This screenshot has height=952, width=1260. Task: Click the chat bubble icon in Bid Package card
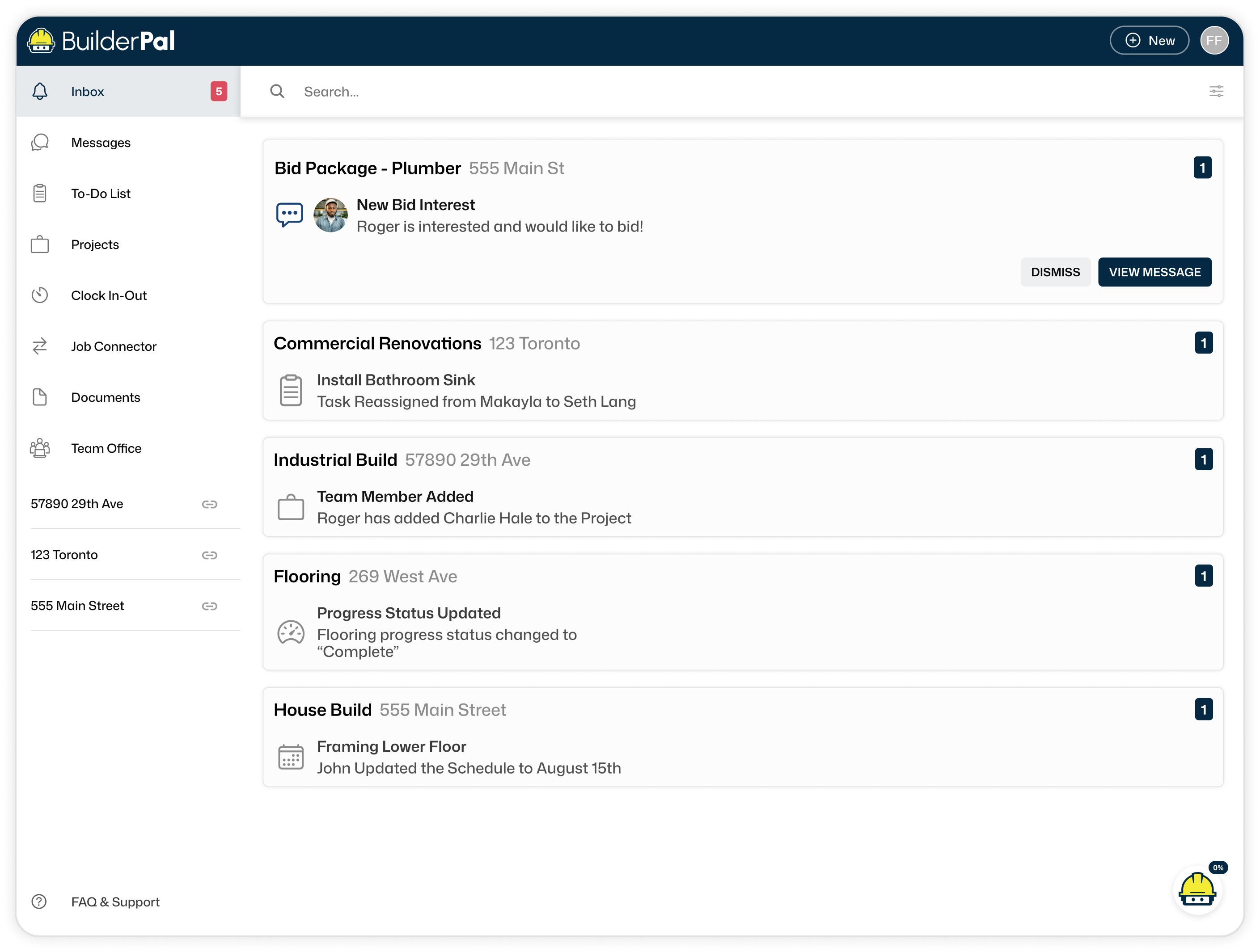289,215
